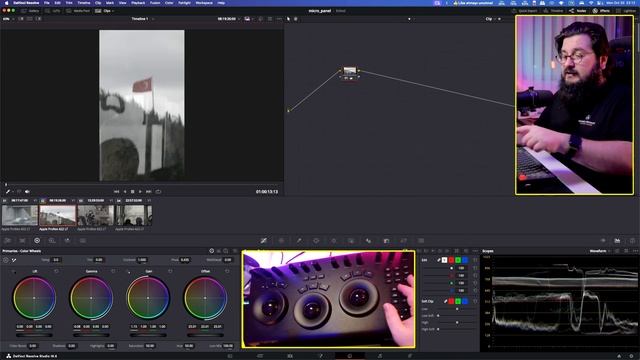Toggle the red channel in Curves Edit
The height and width of the screenshot is (360, 640).
point(451,260)
